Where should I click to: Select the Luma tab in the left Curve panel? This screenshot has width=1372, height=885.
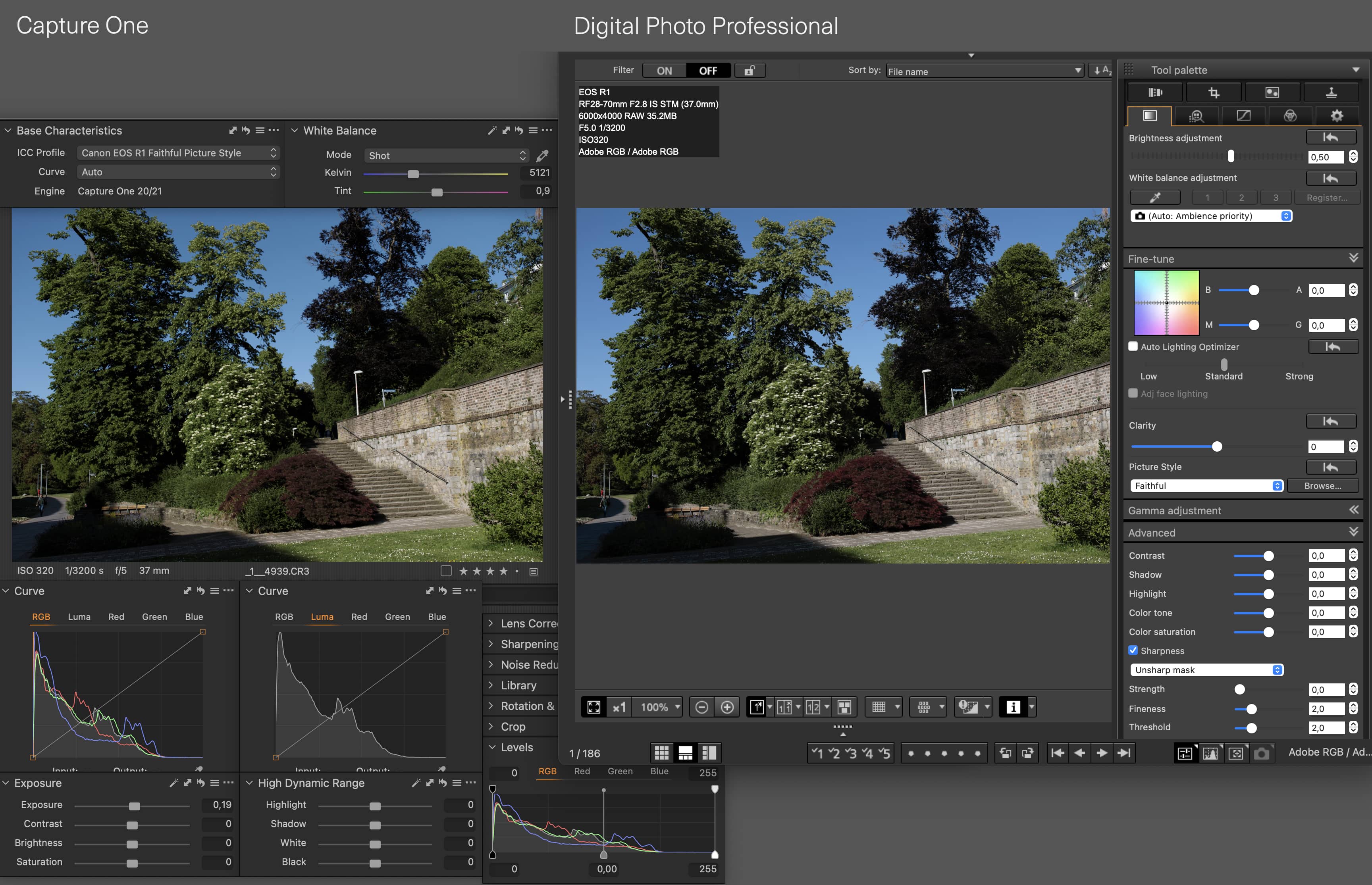pos(79,617)
